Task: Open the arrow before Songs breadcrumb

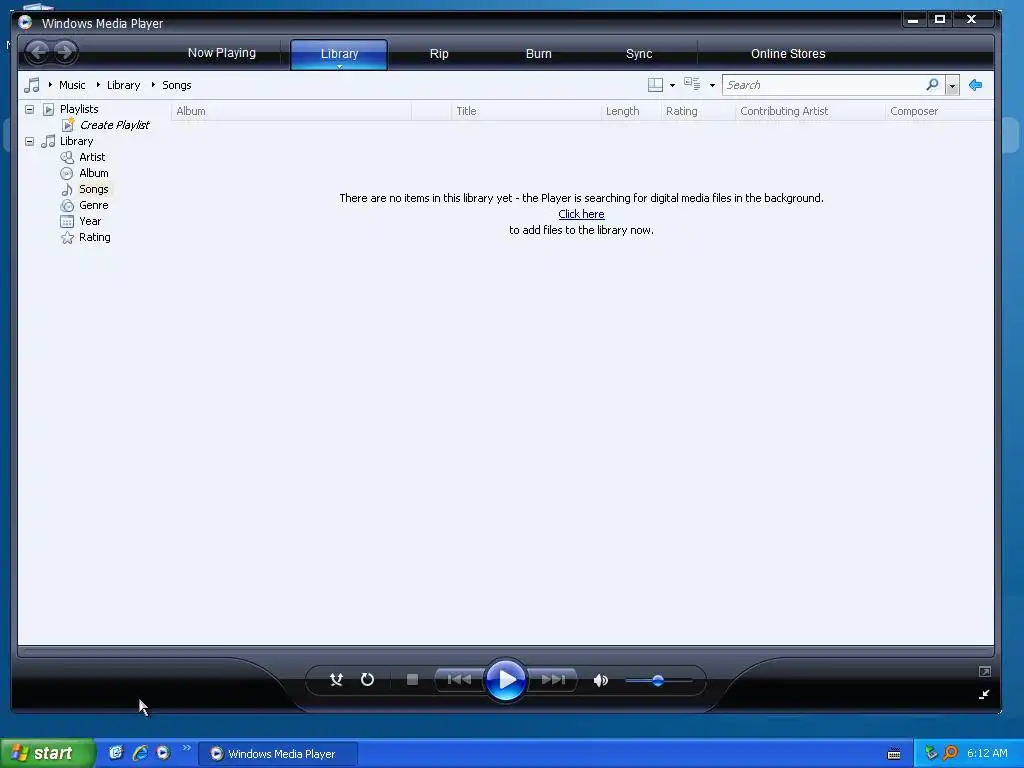Action: pos(153,85)
